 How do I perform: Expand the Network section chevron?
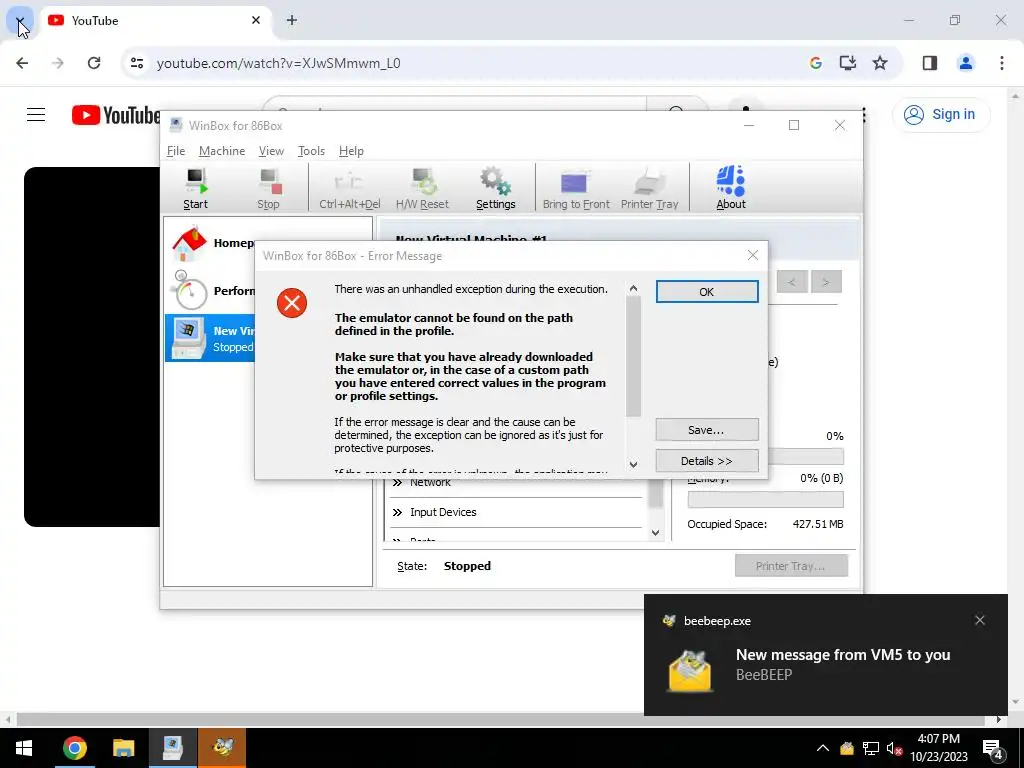click(x=397, y=483)
